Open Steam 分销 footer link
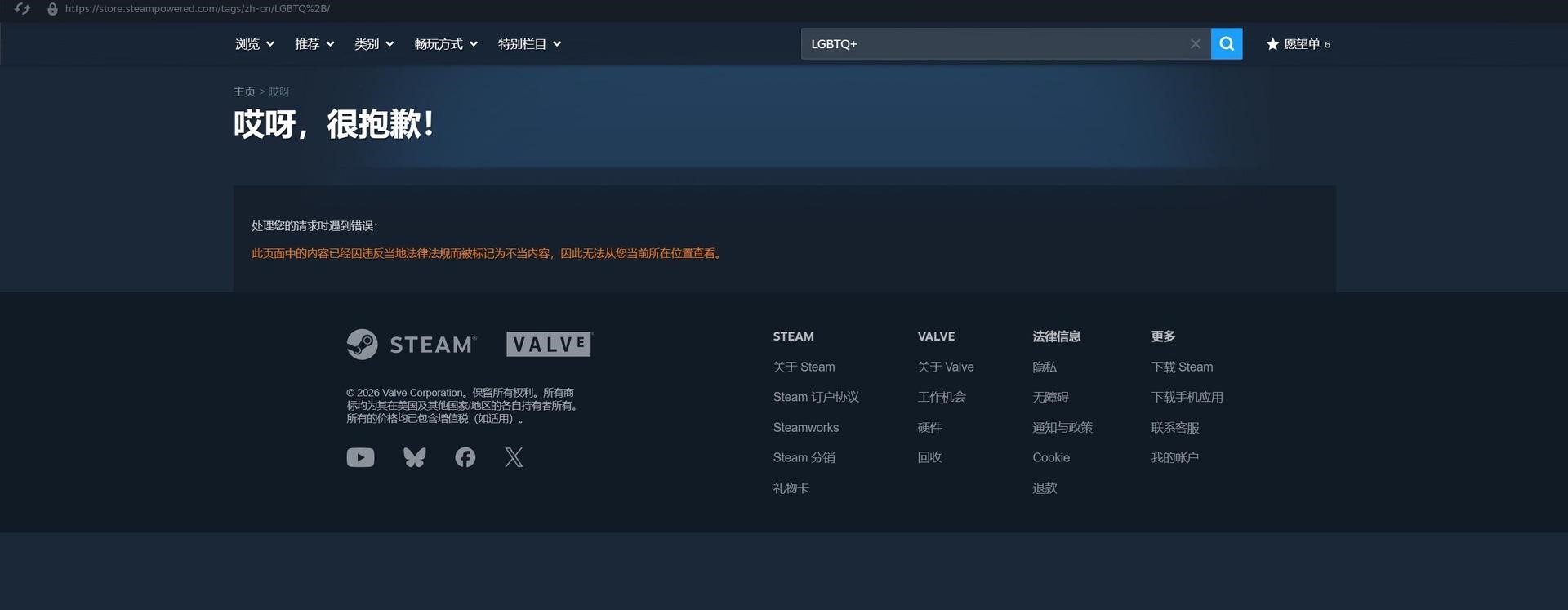 coord(804,458)
